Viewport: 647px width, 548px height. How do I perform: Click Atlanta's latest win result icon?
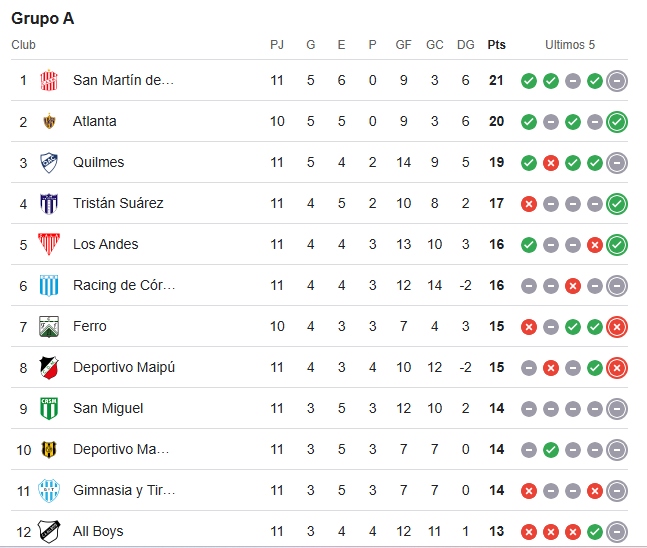tap(617, 122)
